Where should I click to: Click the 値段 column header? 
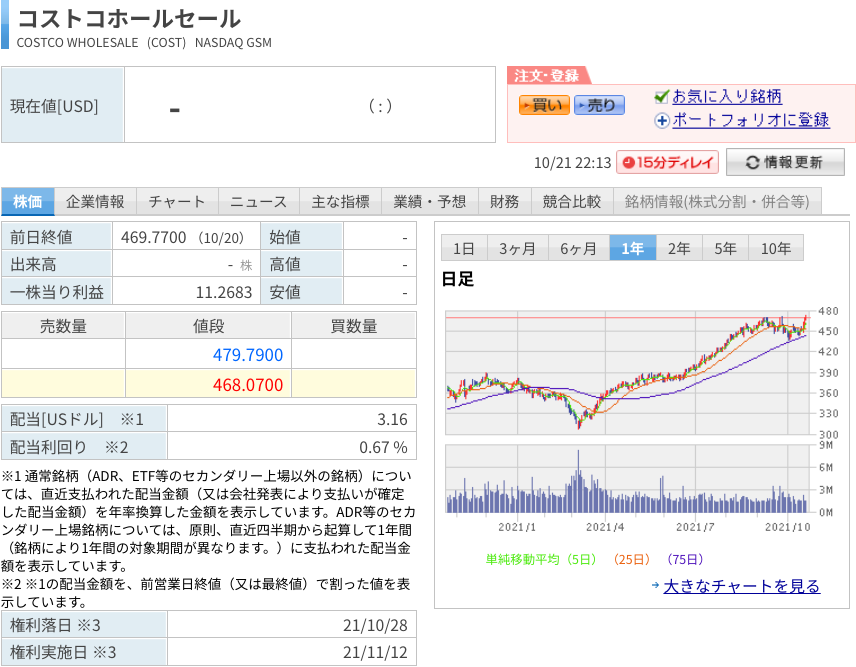point(209,326)
